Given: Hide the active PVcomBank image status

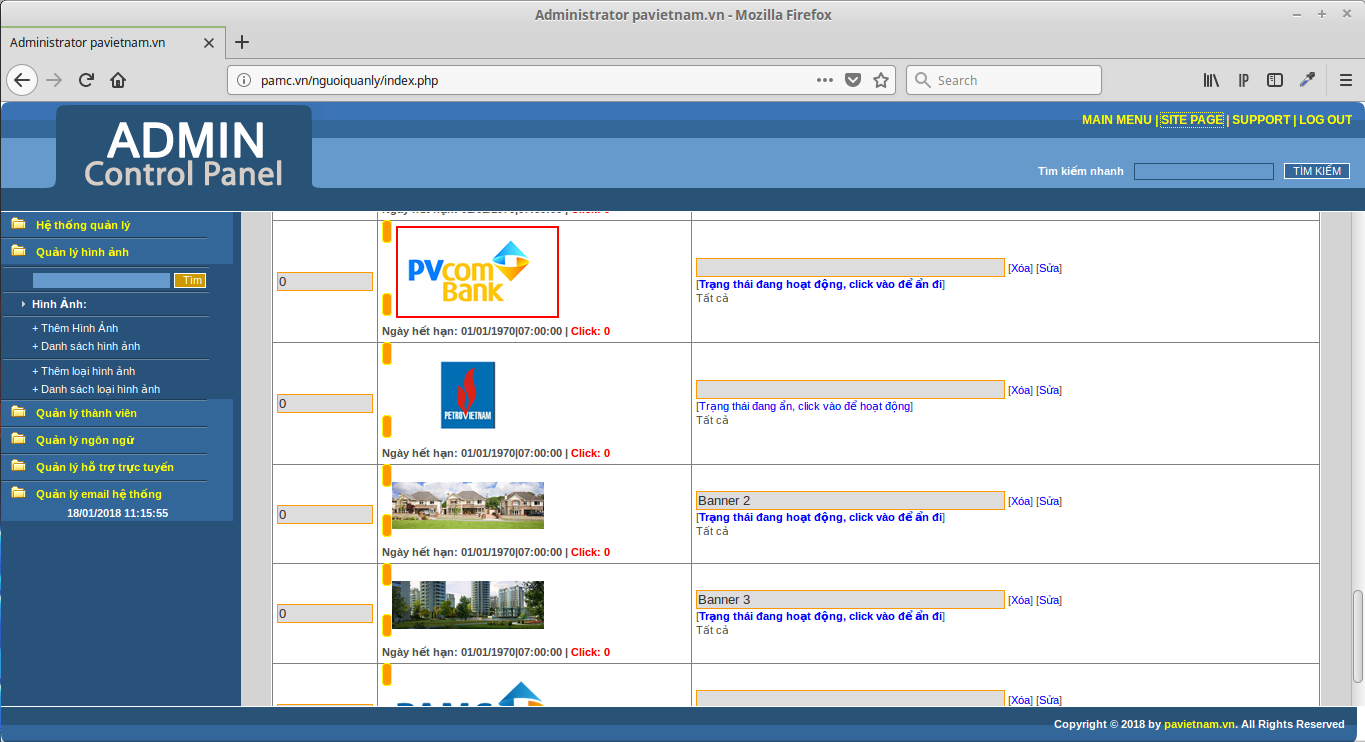Looking at the screenshot, I should [x=820, y=284].
